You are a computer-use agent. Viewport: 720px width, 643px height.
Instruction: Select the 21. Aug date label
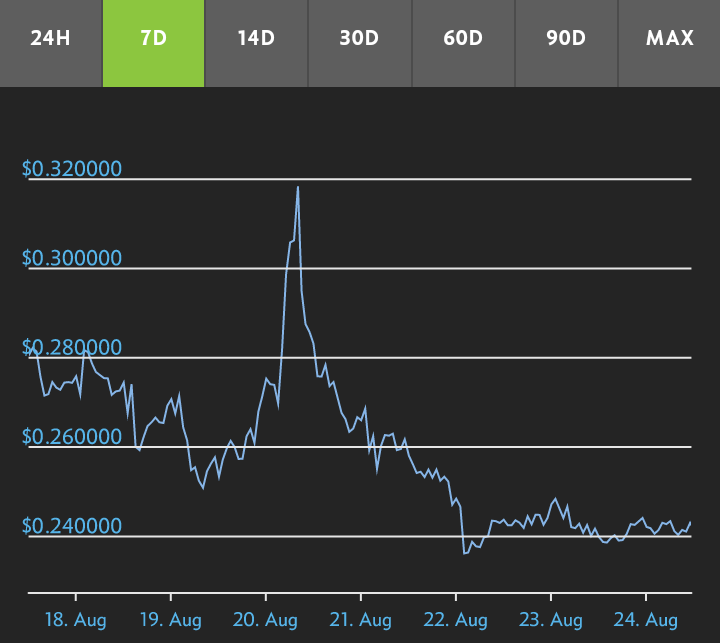pos(360,620)
